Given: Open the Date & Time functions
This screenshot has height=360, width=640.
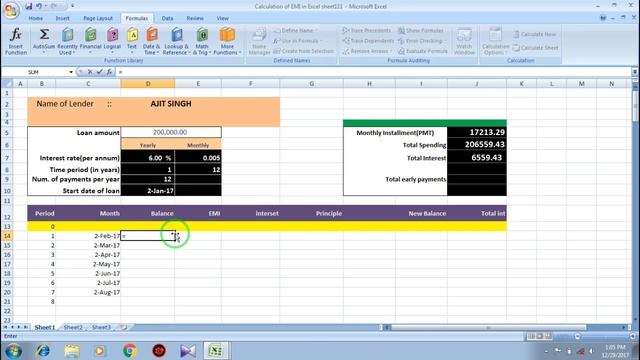Looking at the screenshot, I should click(x=151, y=41).
